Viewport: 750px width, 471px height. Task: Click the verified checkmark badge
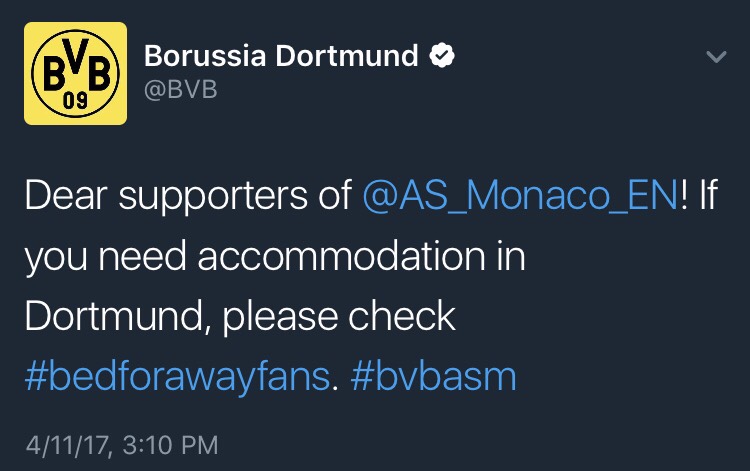pyautogui.click(x=441, y=57)
